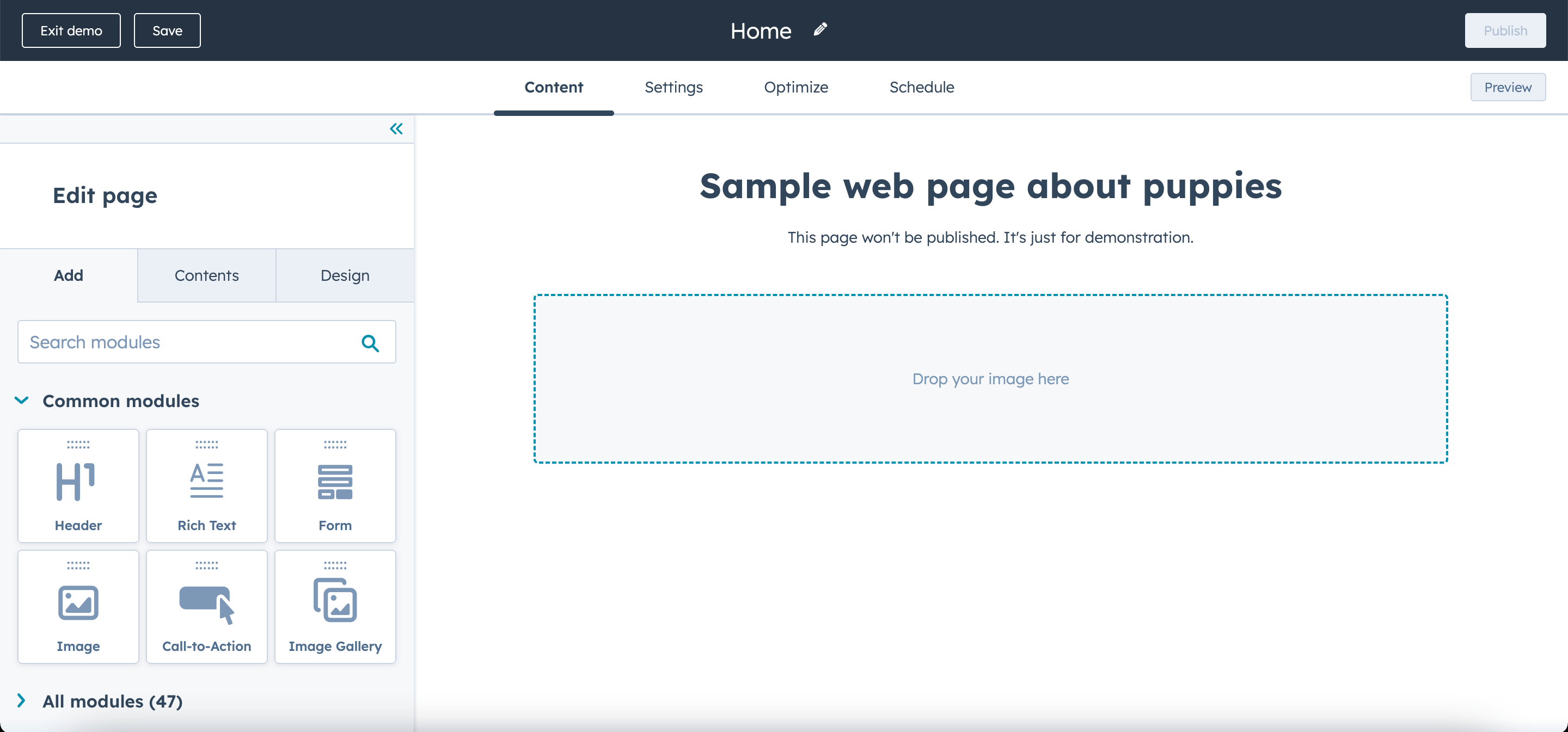Focus the Search modules input field

coord(206,342)
